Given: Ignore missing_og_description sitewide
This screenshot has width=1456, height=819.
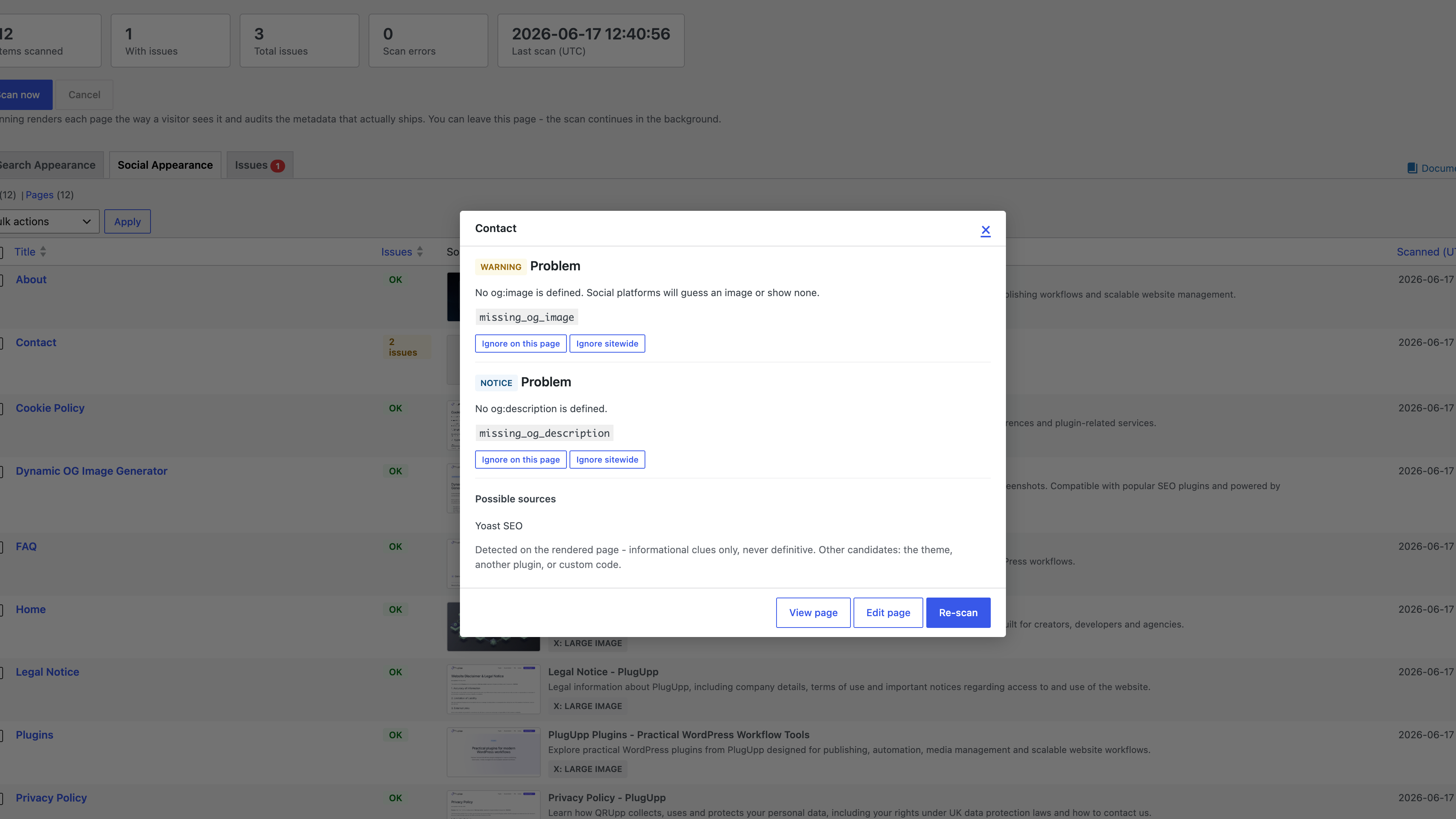Looking at the screenshot, I should 607,460.
